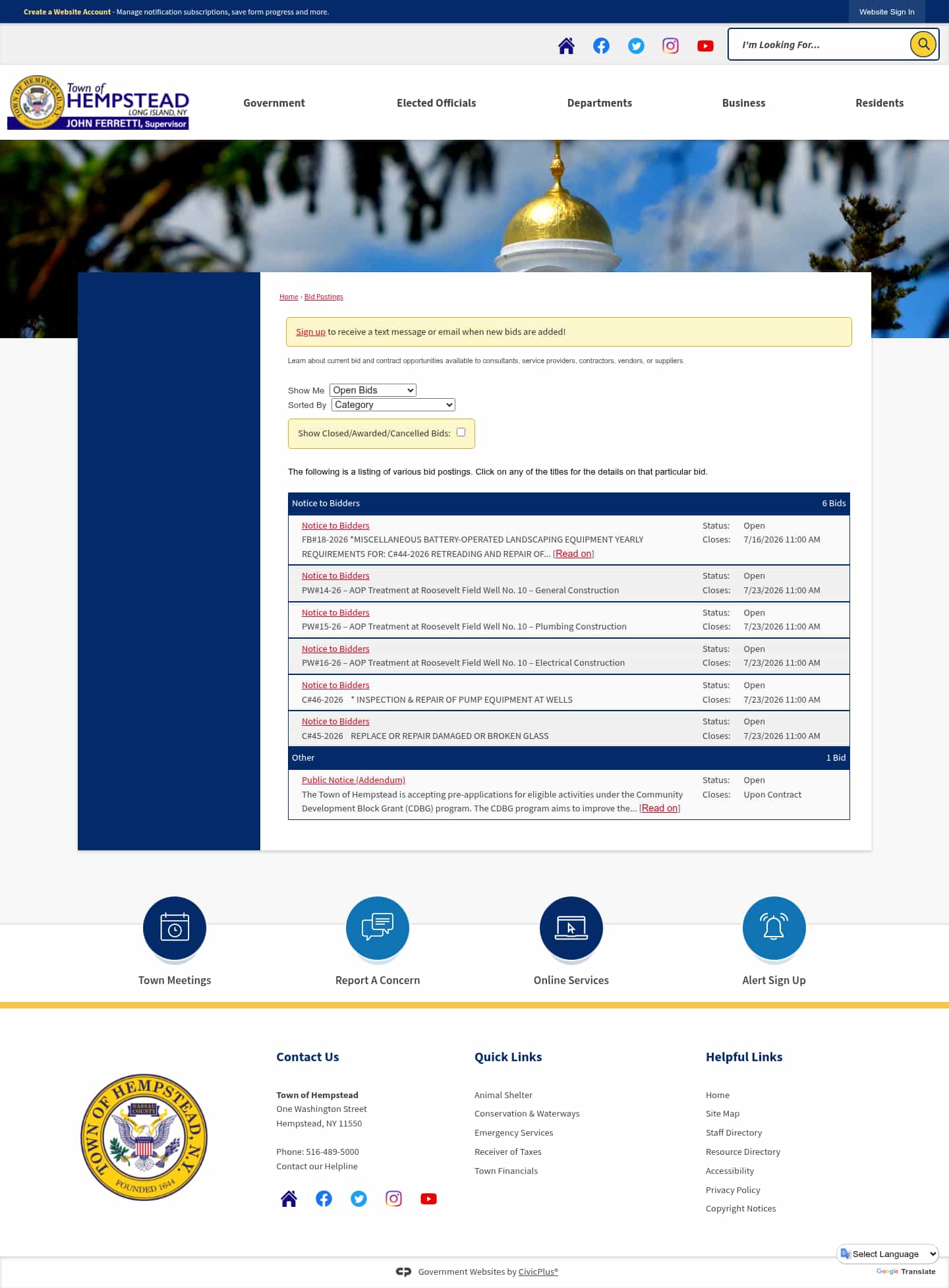Open the Business menu
This screenshot has width=949, height=1288.
(743, 103)
